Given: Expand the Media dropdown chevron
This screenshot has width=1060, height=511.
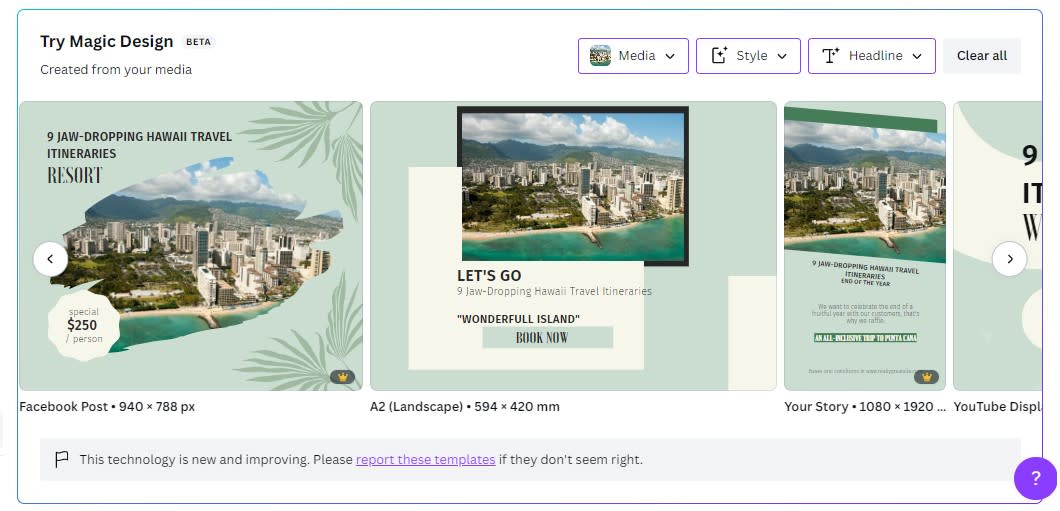Looking at the screenshot, I should [x=670, y=56].
